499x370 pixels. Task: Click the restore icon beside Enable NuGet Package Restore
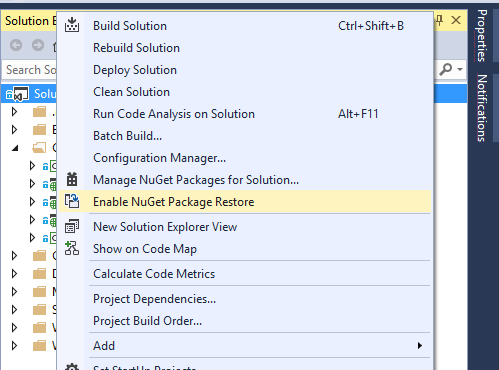[72, 201]
